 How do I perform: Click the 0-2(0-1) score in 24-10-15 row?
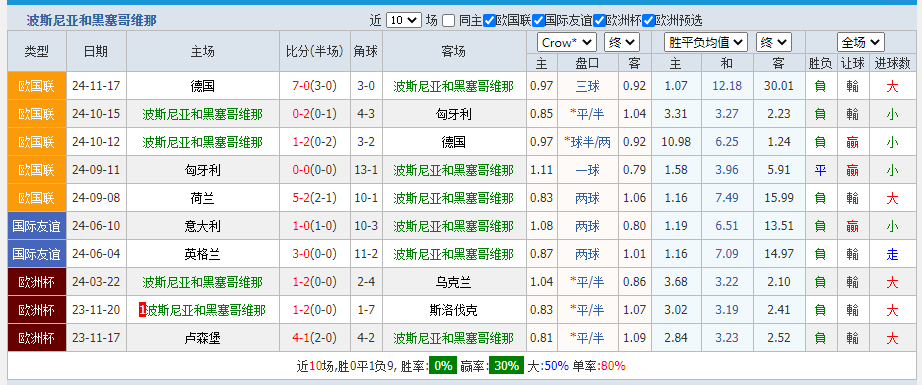coord(314,114)
